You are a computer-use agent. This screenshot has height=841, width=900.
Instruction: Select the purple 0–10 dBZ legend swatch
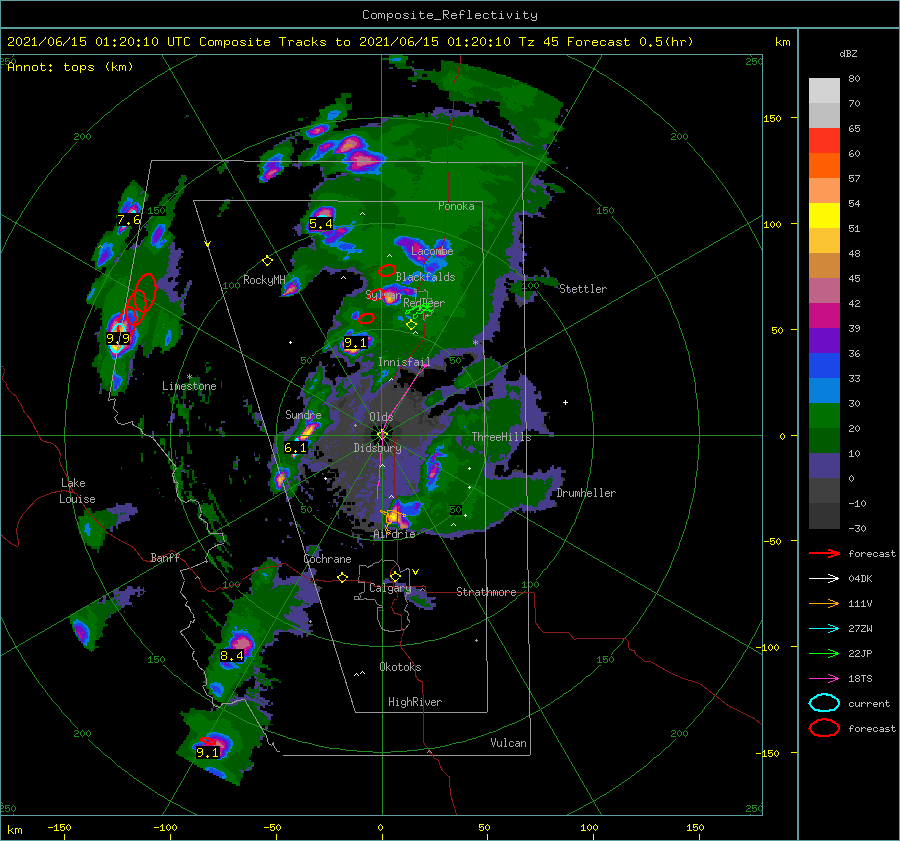pos(824,466)
